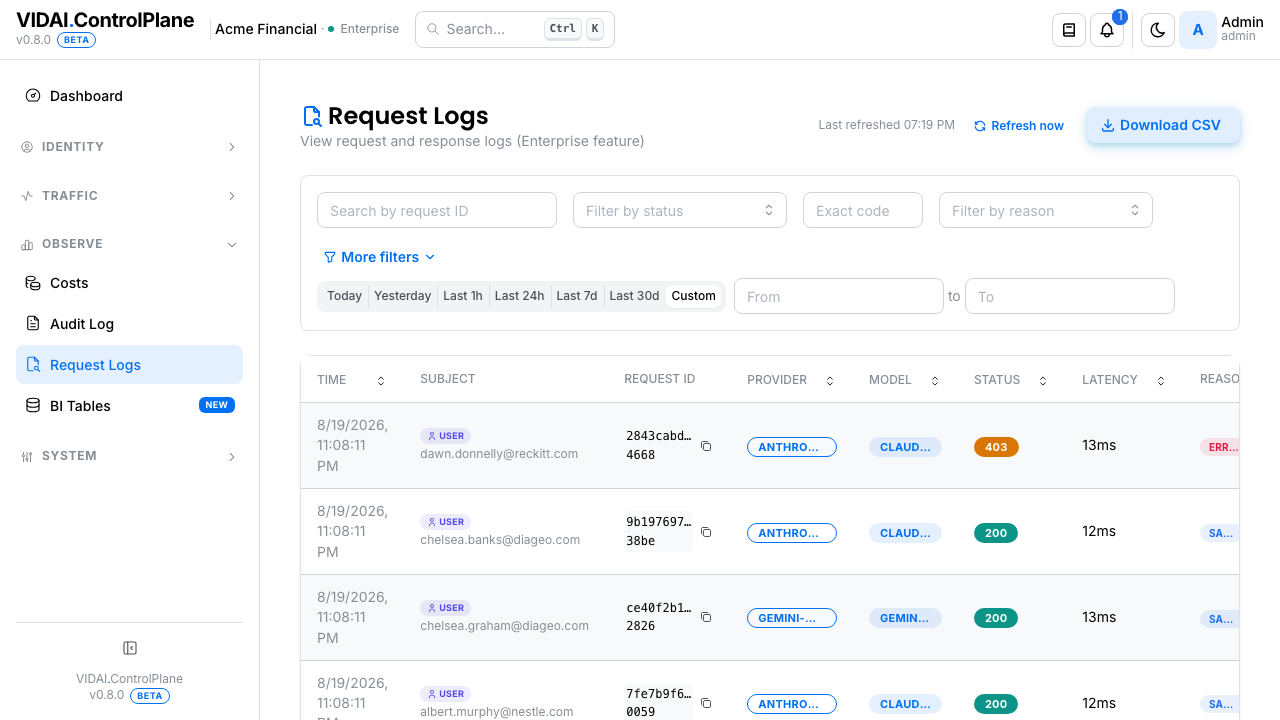
Task: Expand the IDENTITY section
Action: (129, 147)
